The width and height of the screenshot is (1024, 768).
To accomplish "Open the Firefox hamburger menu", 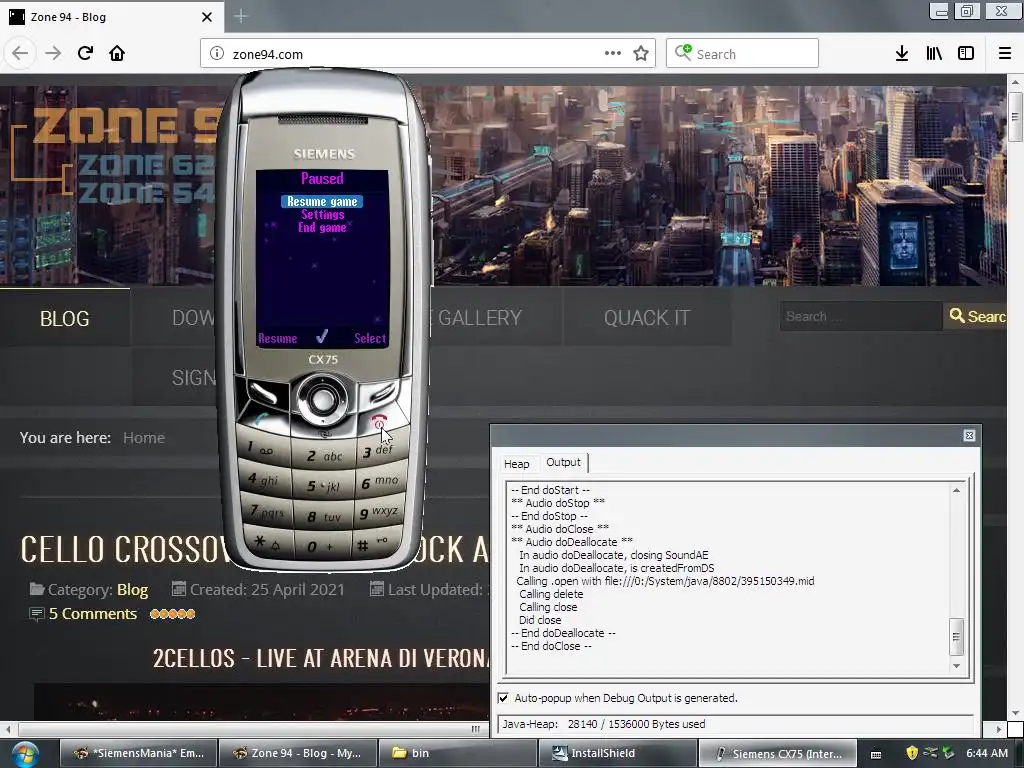I will 1005,54.
